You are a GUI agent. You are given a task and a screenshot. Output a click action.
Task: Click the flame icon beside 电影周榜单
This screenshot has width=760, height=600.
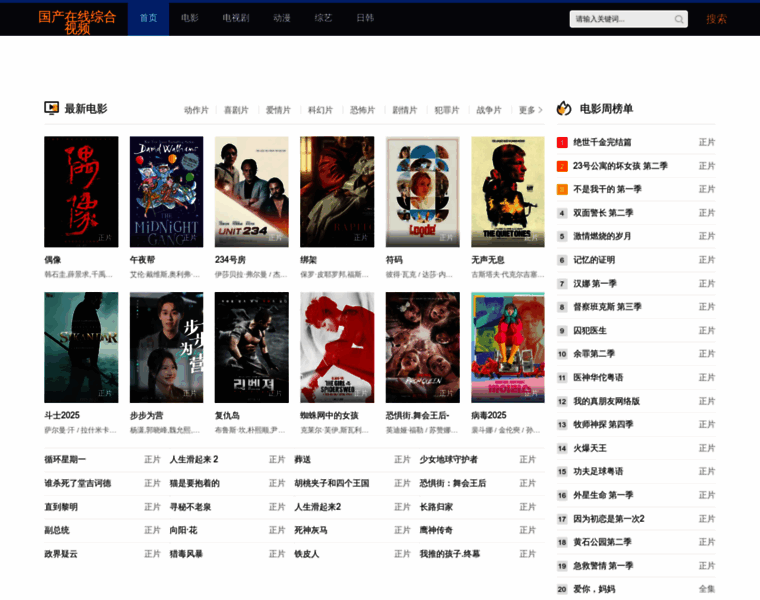pyautogui.click(x=564, y=108)
